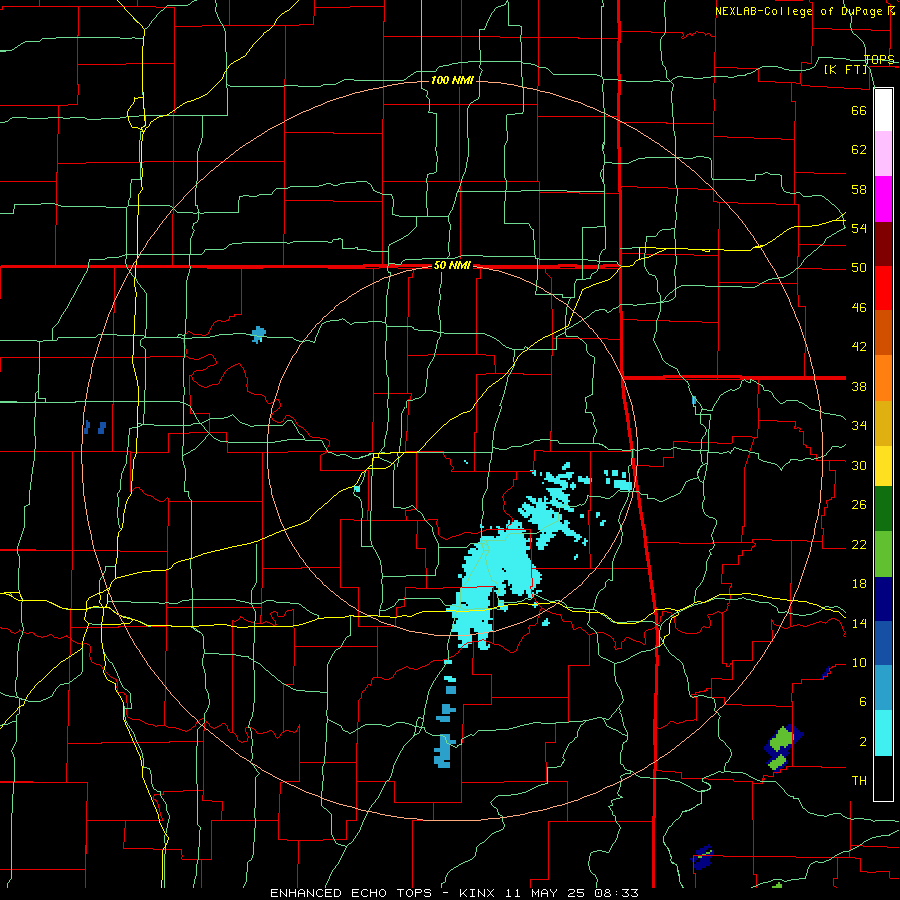This screenshot has height=900, width=900.
Task: Click the 100 NMI range ring label
Action: pyautogui.click(x=452, y=80)
